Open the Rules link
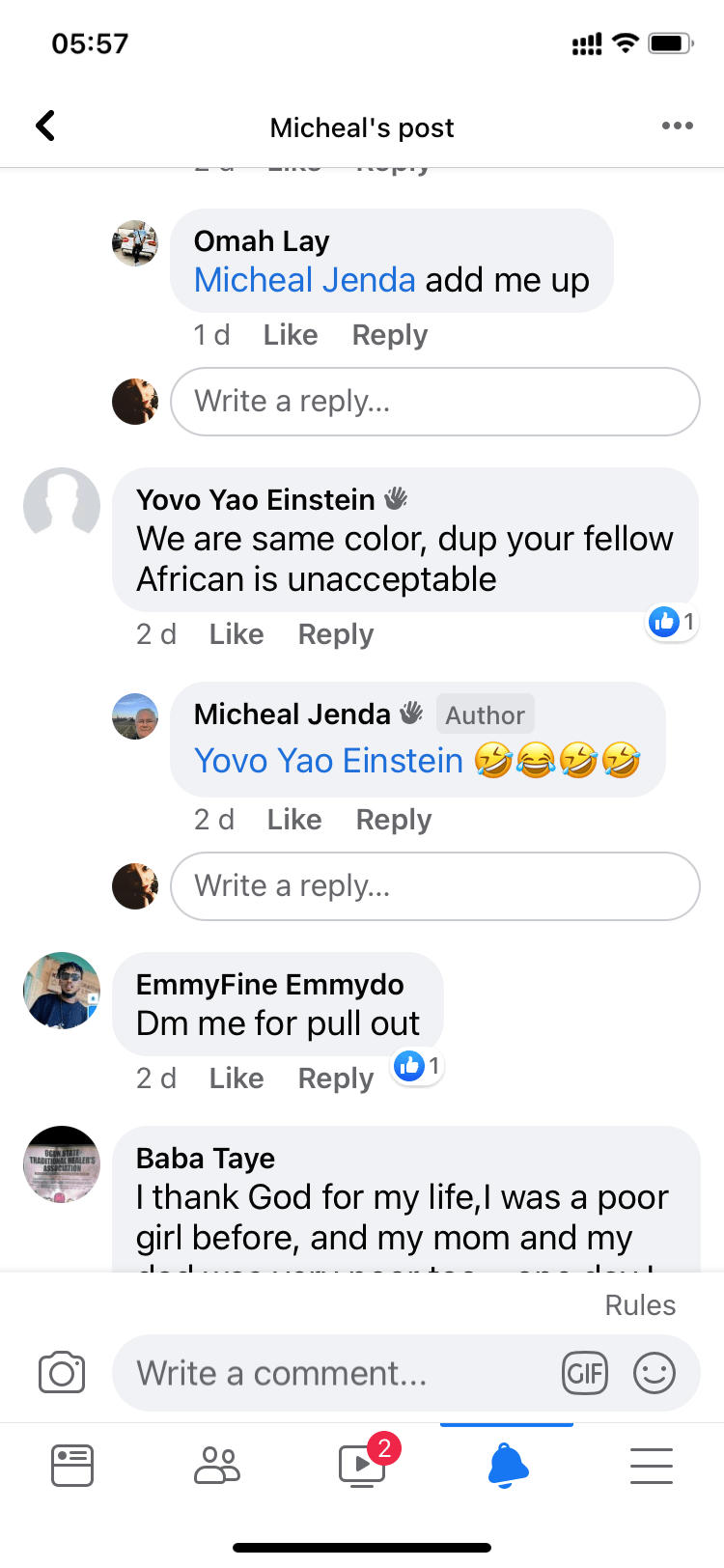This screenshot has width=724, height=1568. 640,1305
